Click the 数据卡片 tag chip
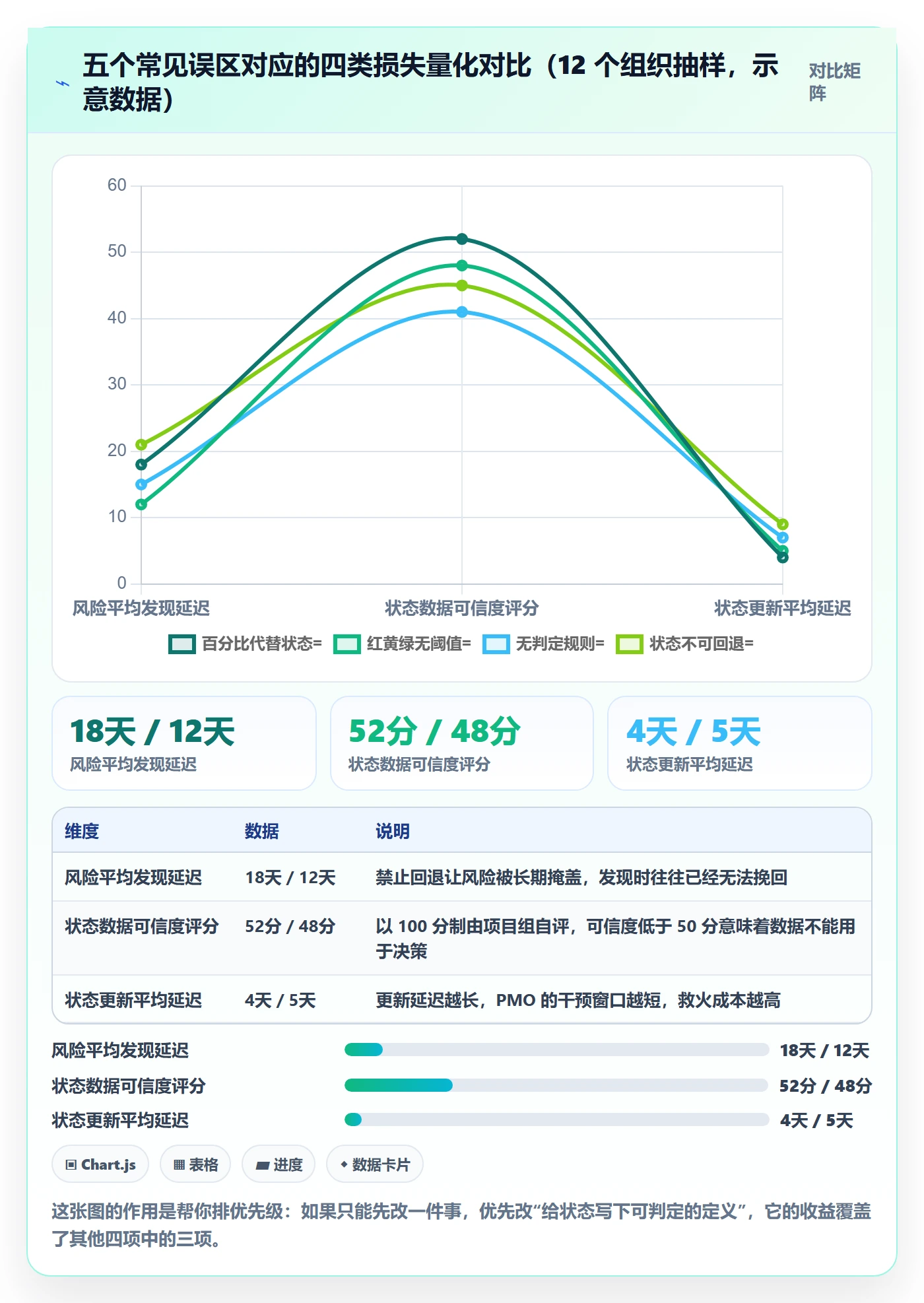The image size is (924, 1303). [x=375, y=1164]
